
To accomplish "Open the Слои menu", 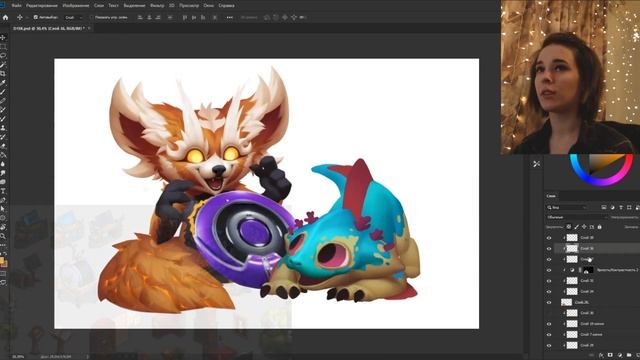I will (99, 6).
